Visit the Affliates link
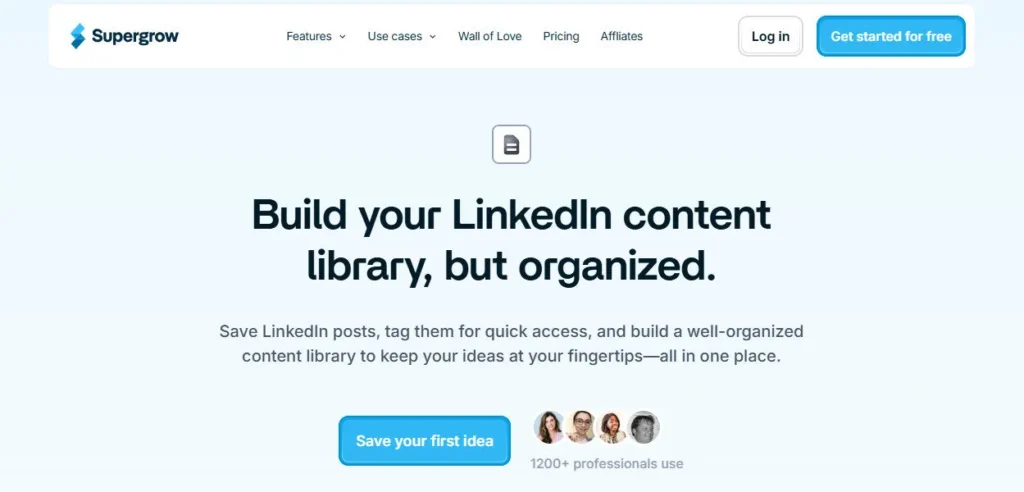 (622, 36)
